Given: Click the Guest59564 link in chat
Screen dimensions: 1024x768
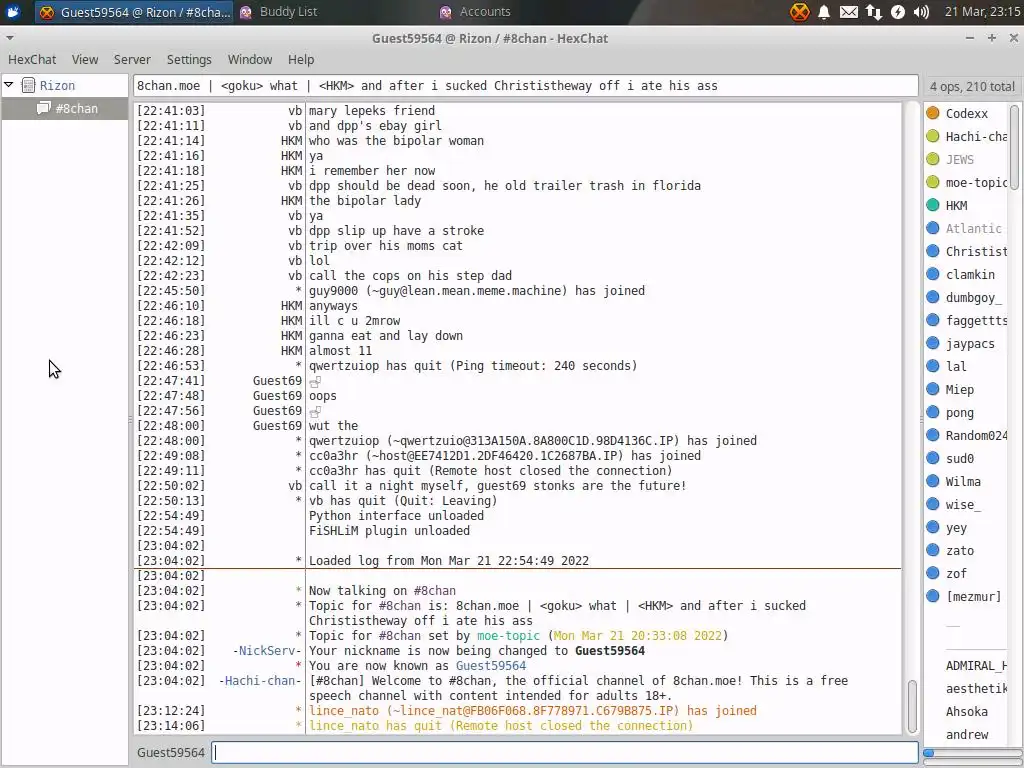Looking at the screenshot, I should point(490,665).
